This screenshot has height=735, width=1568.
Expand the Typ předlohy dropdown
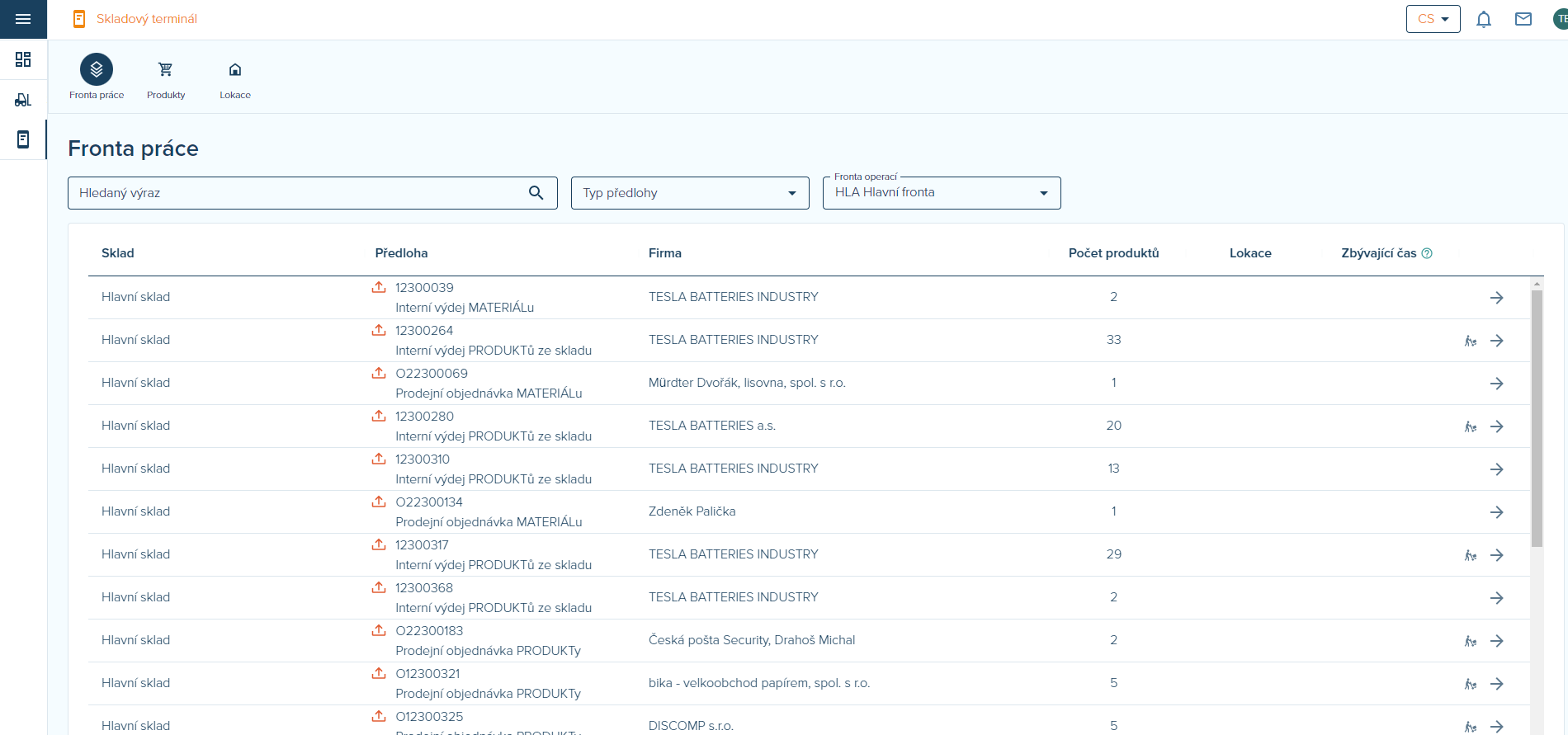click(x=689, y=193)
